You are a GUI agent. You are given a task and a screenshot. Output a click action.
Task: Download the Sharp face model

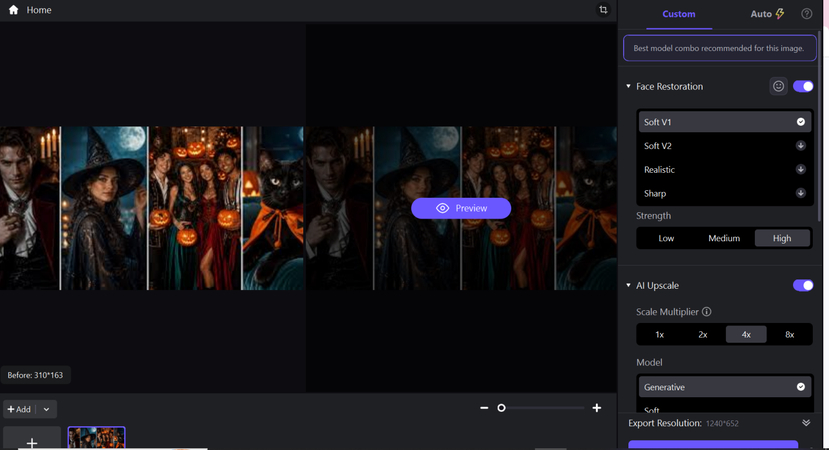(x=800, y=193)
